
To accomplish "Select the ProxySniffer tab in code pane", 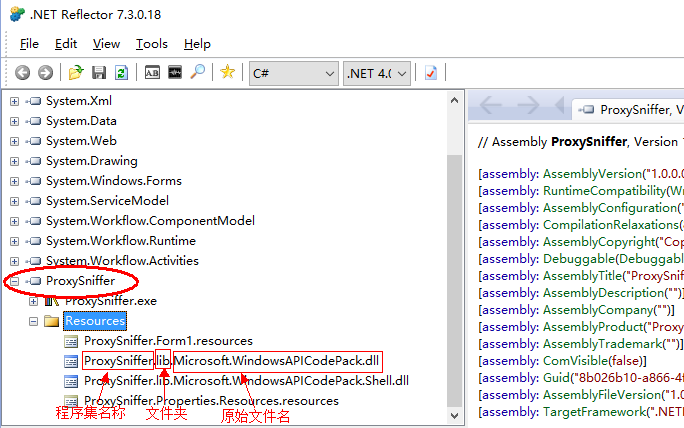I will (x=628, y=110).
